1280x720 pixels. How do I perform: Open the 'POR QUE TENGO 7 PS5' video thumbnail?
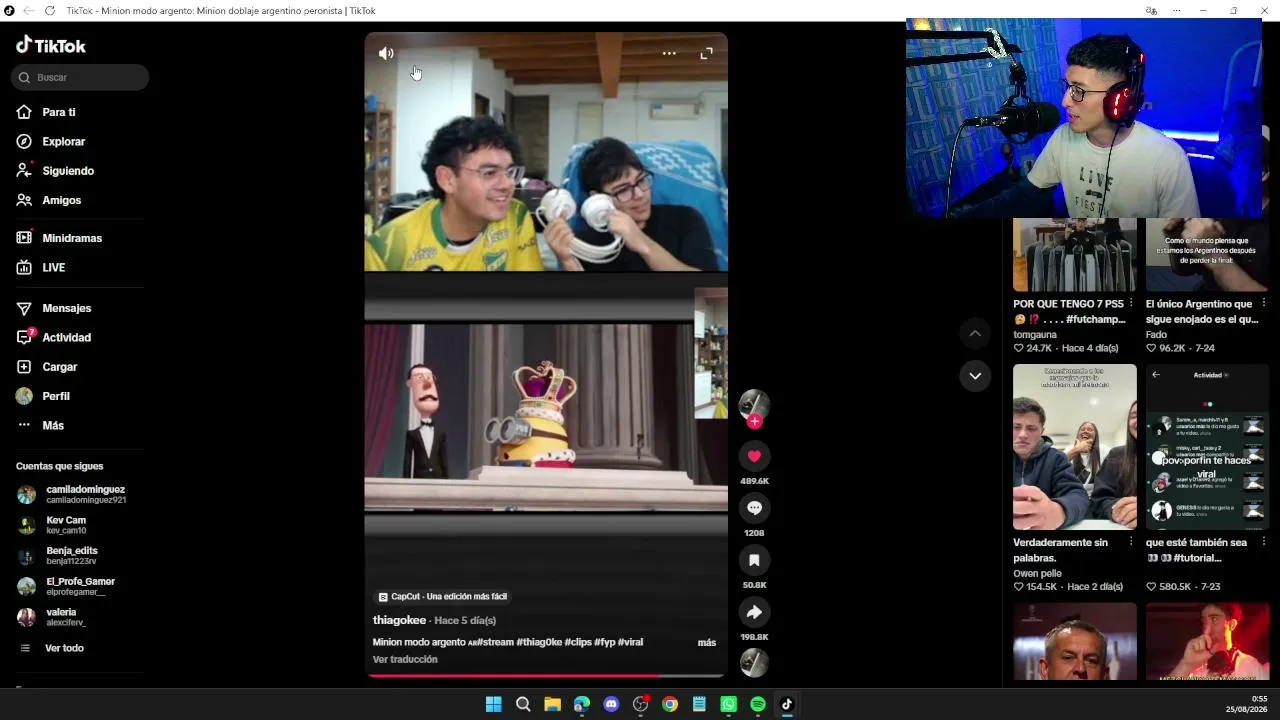click(x=1075, y=254)
